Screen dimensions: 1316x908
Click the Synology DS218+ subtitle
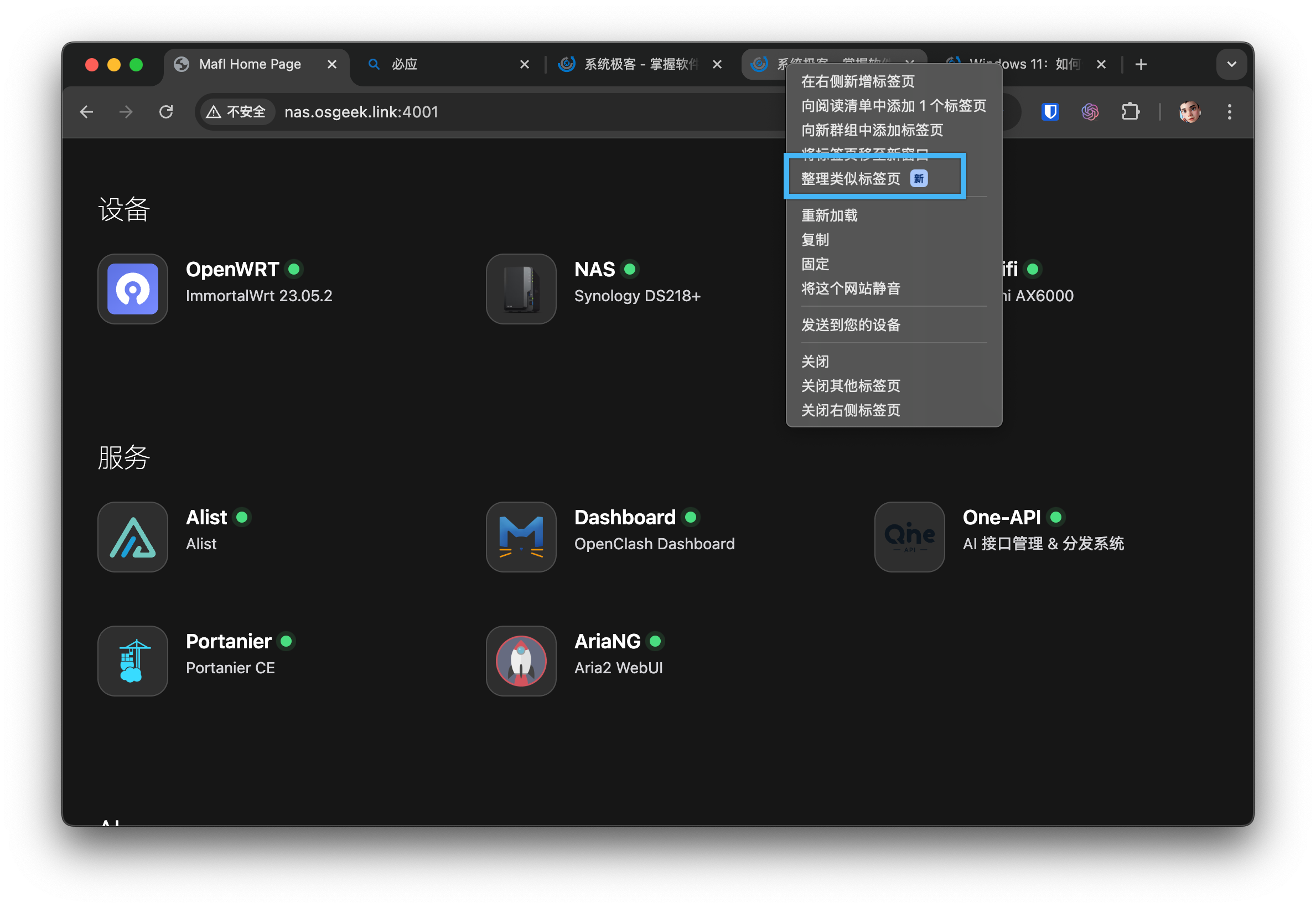638,296
